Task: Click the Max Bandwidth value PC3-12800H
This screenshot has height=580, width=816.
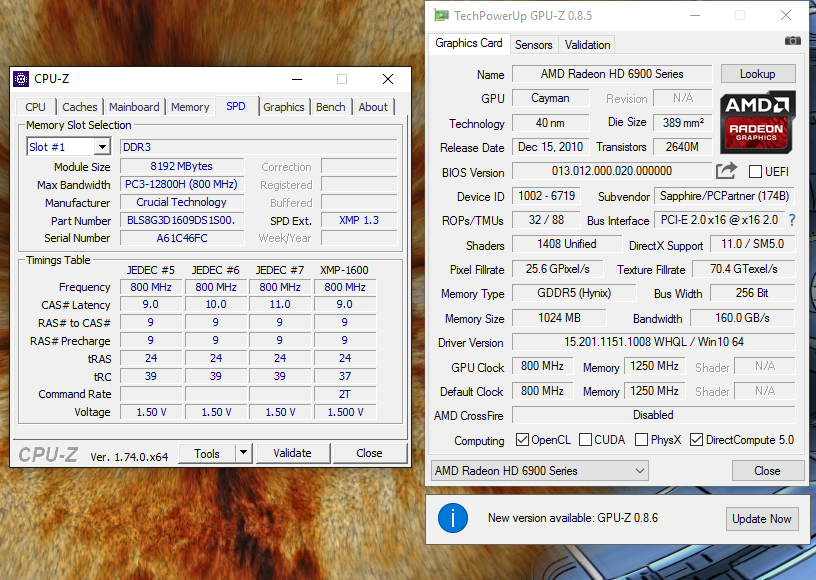Action: (x=182, y=184)
